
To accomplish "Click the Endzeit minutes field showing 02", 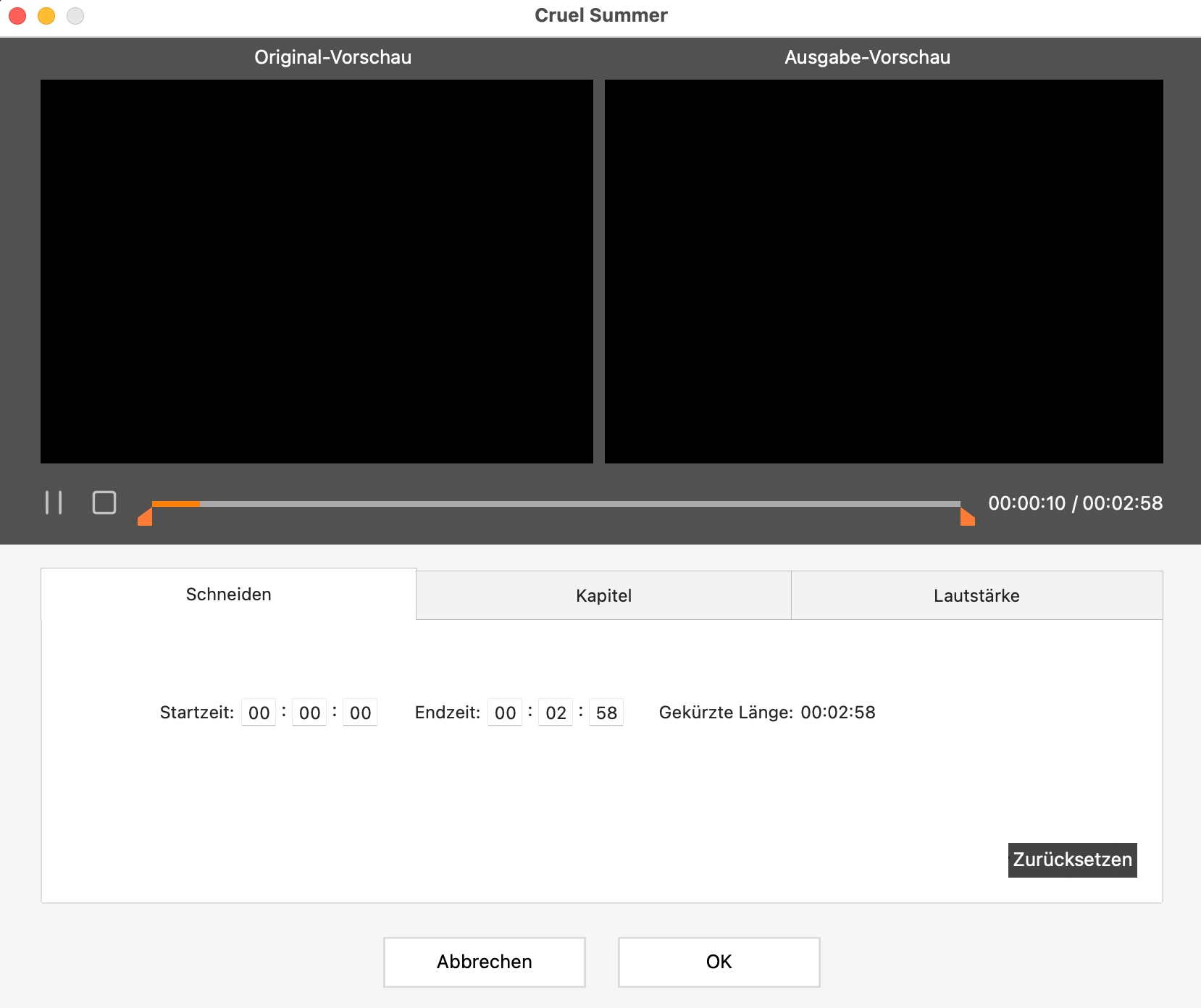I will (x=556, y=713).
